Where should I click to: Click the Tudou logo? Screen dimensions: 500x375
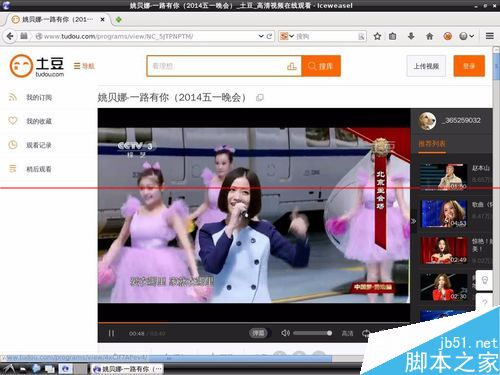[37, 66]
